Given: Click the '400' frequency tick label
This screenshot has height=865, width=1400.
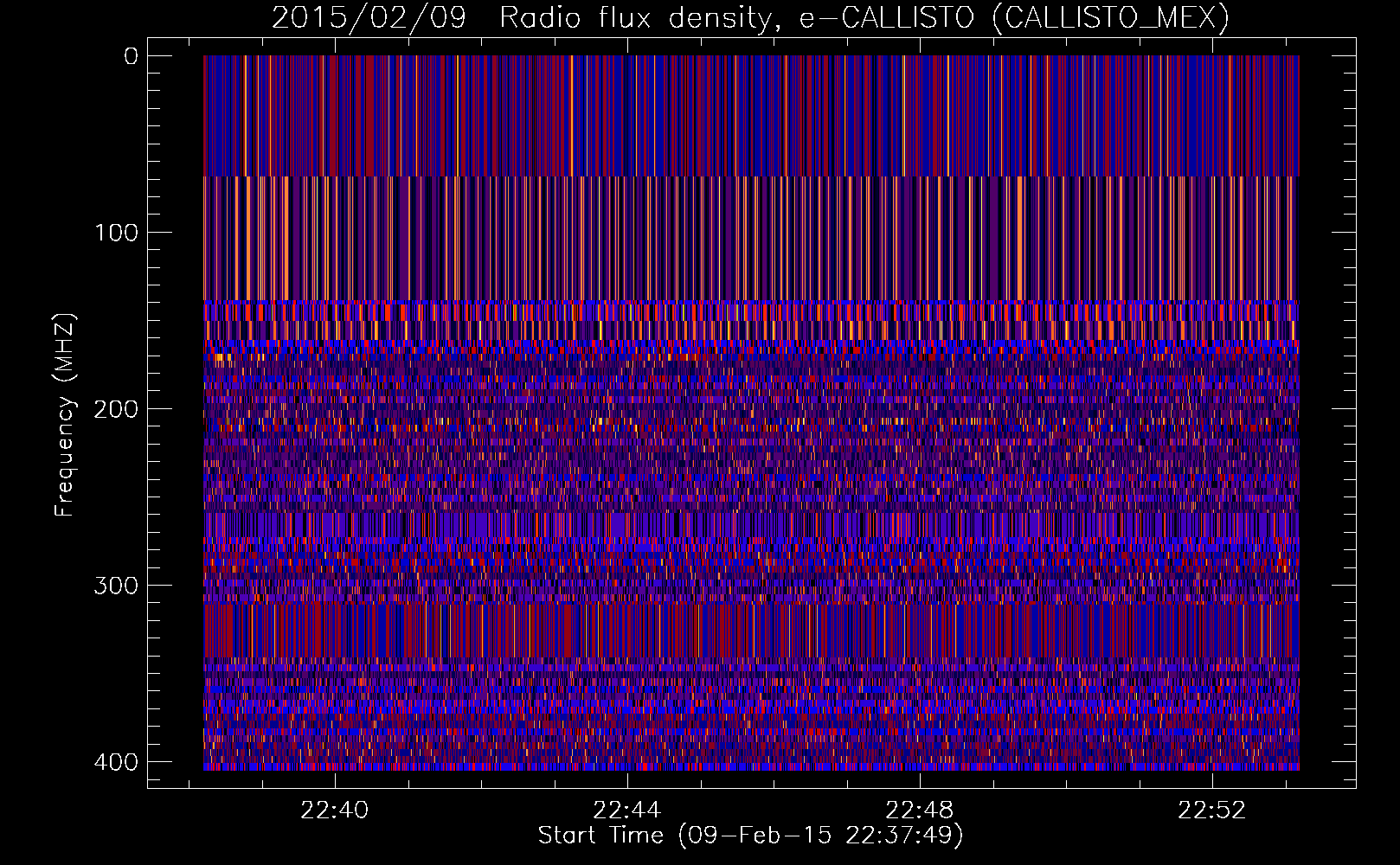Looking at the screenshot, I should tap(115, 762).
